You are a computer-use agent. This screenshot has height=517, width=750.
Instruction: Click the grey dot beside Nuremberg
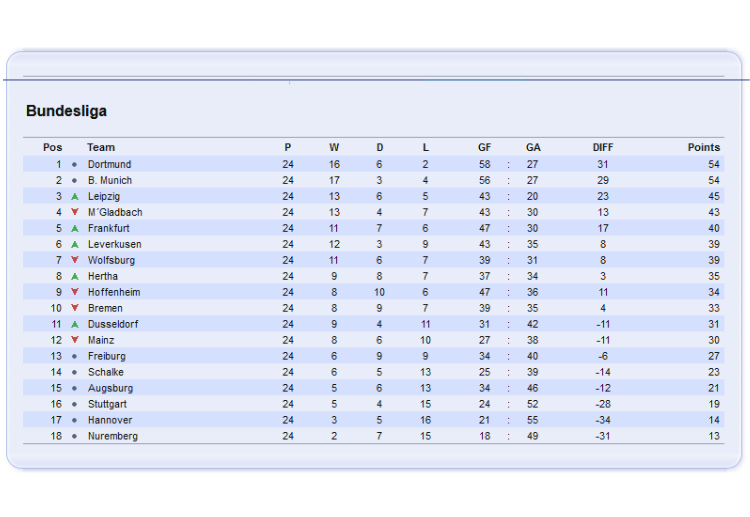pos(74,437)
